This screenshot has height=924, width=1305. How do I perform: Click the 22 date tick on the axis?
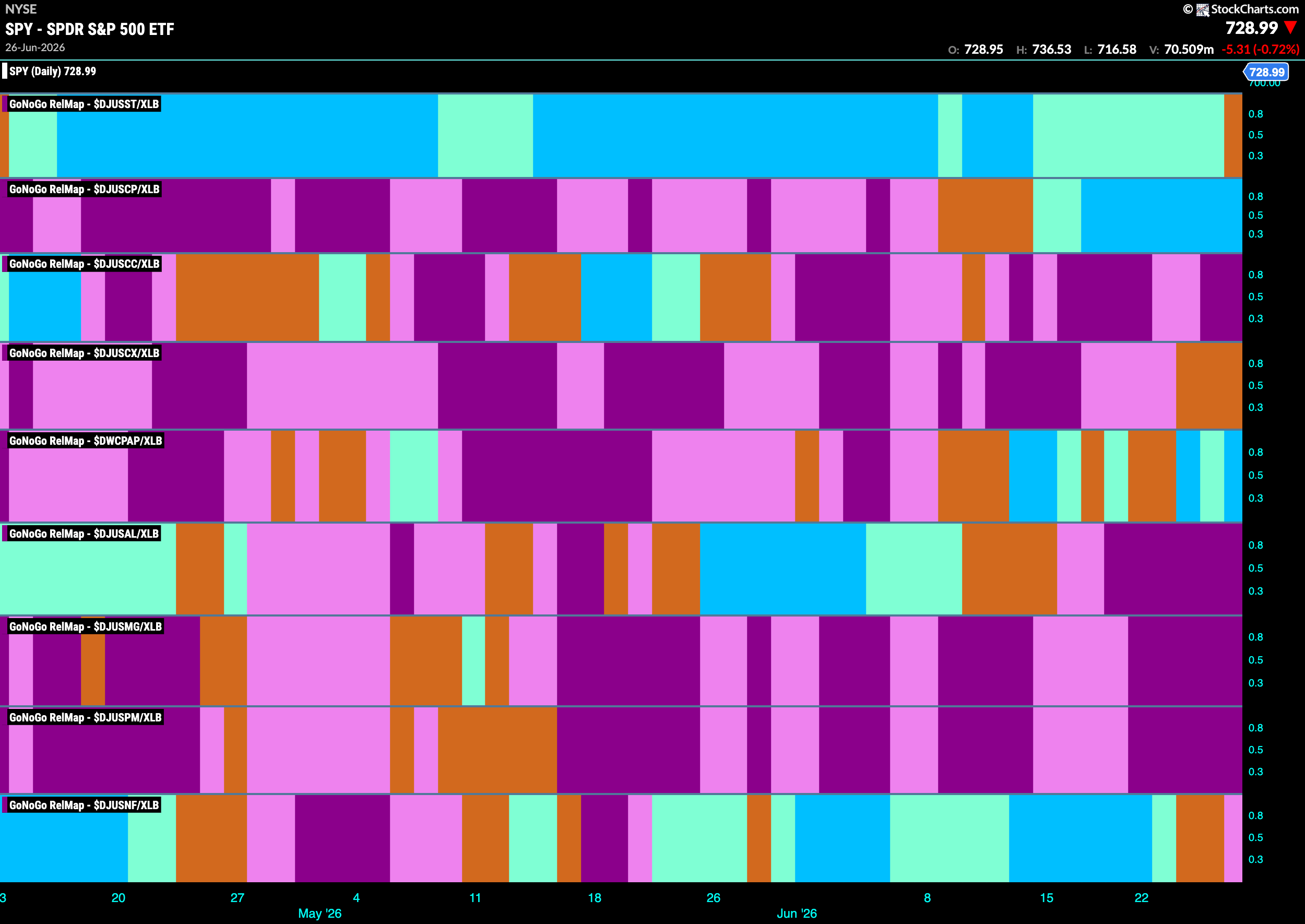click(1142, 898)
